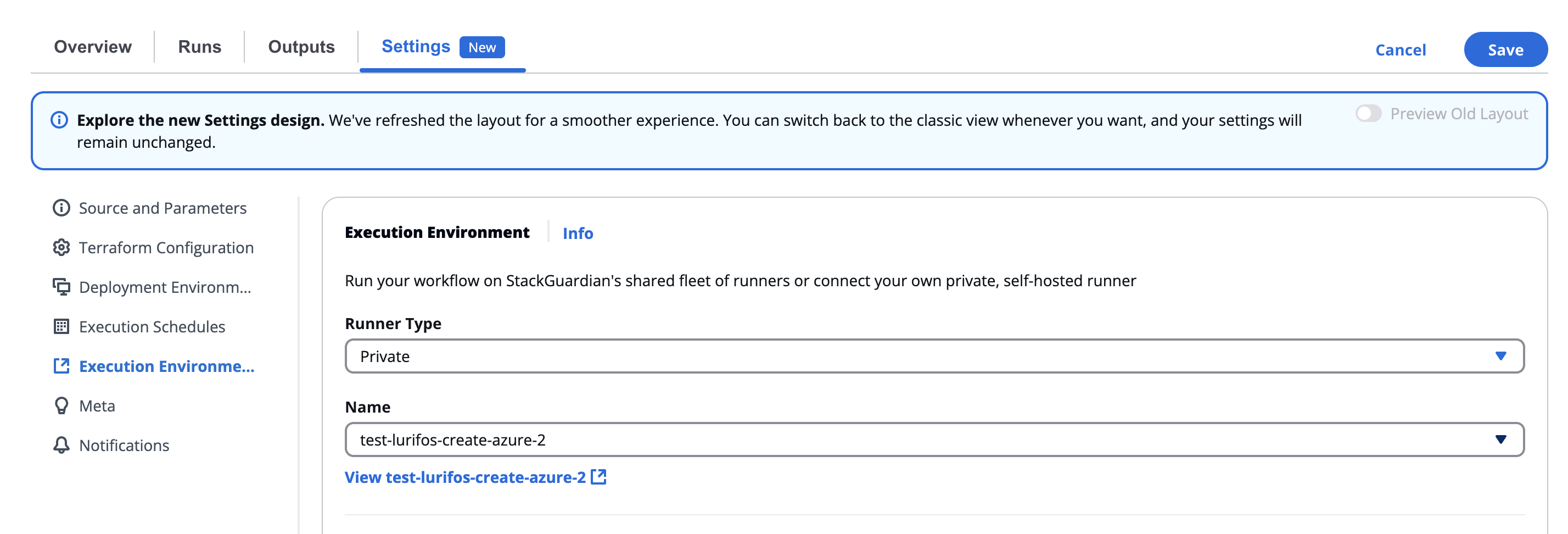This screenshot has height=534, width=1568.
Task: Expand the Name dropdown arrow
Action: pyautogui.click(x=1500, y=440)
